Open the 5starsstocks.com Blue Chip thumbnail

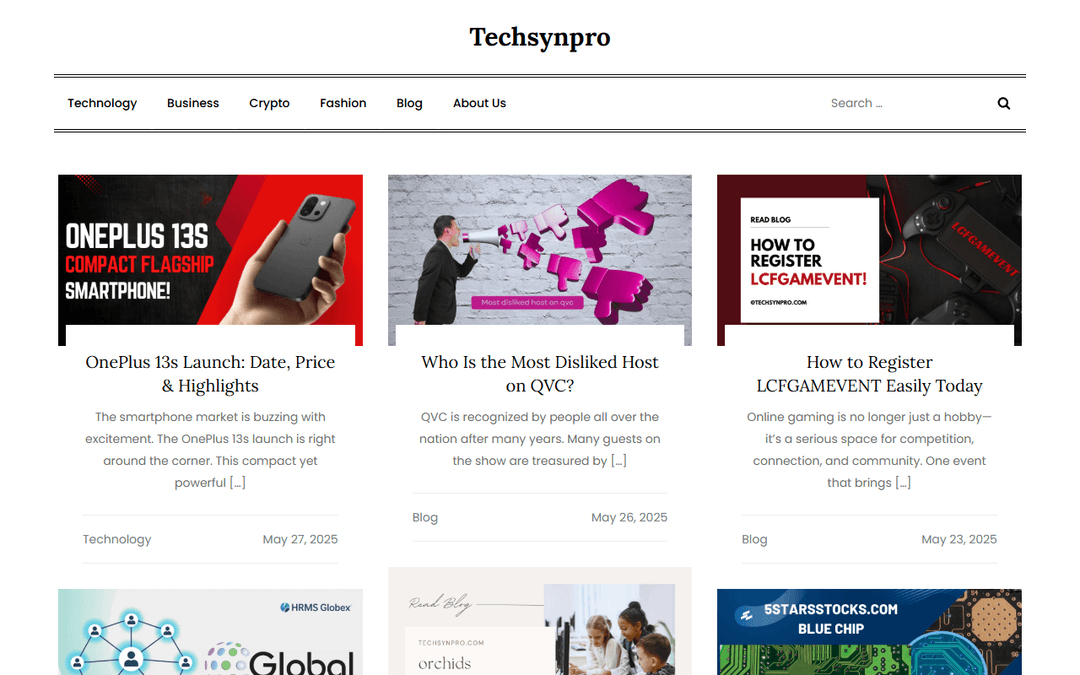pyautogui.click(x=869, y=632)
